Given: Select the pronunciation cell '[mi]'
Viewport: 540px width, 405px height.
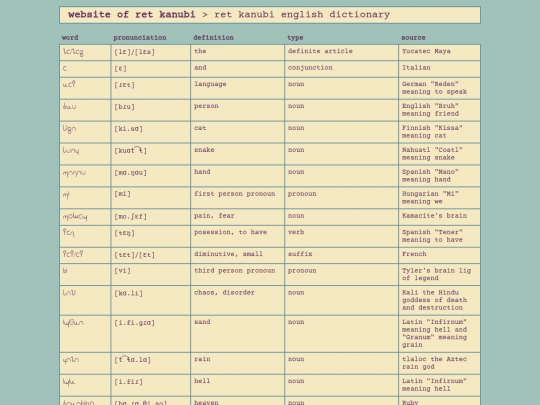Looking at the screenshot, I should [x=150, y=198].
